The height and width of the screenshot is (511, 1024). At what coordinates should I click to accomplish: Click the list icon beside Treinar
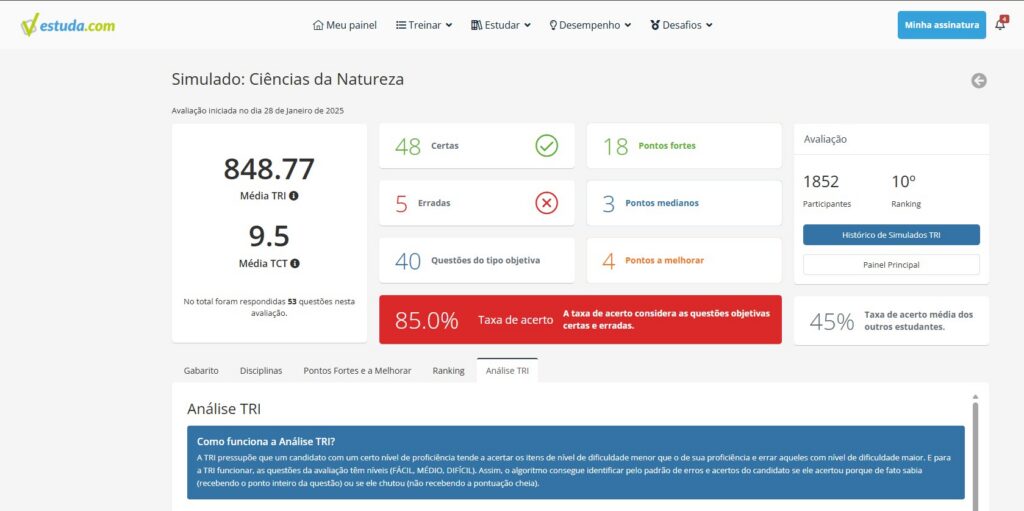point(401,25)
